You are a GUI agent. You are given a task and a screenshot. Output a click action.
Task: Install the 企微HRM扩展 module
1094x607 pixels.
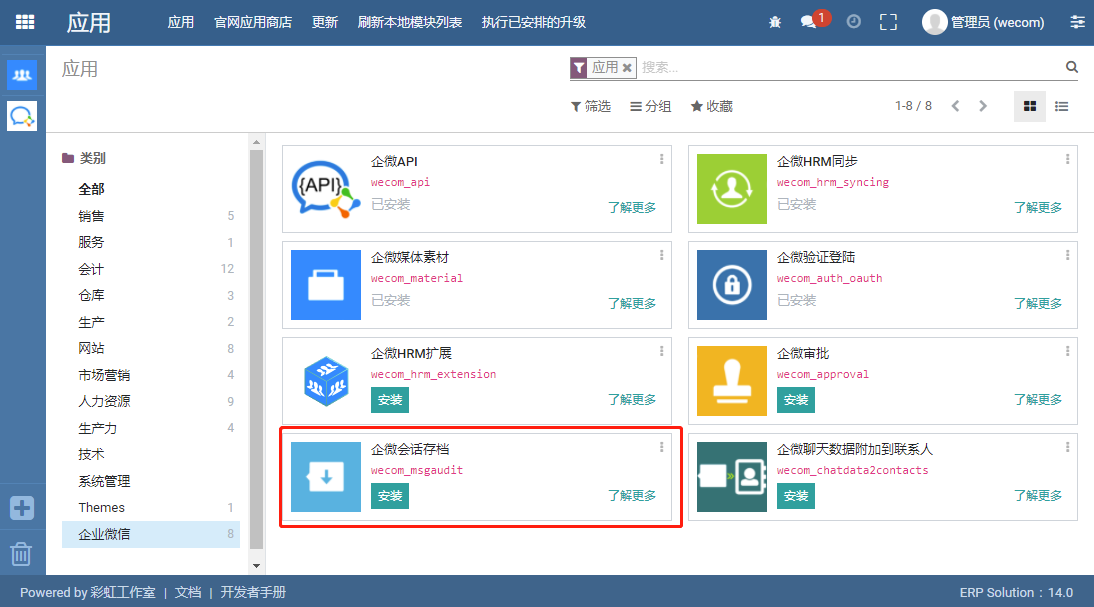(x=390, y=400)
